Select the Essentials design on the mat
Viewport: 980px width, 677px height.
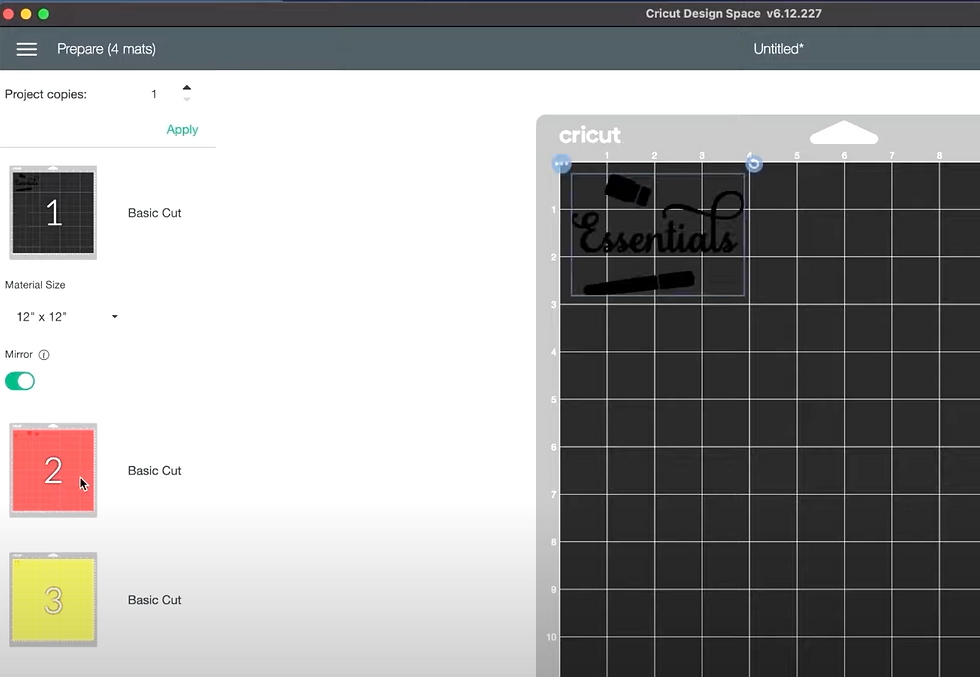[x=658, y=234]
